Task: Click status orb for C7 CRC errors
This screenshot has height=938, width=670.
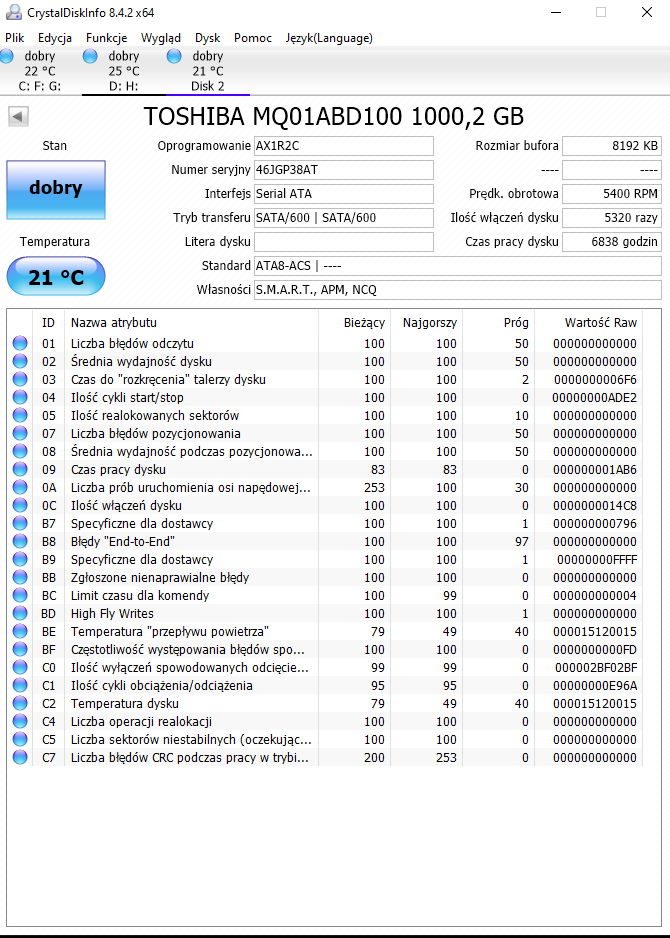Action: [x=20, y=757]
